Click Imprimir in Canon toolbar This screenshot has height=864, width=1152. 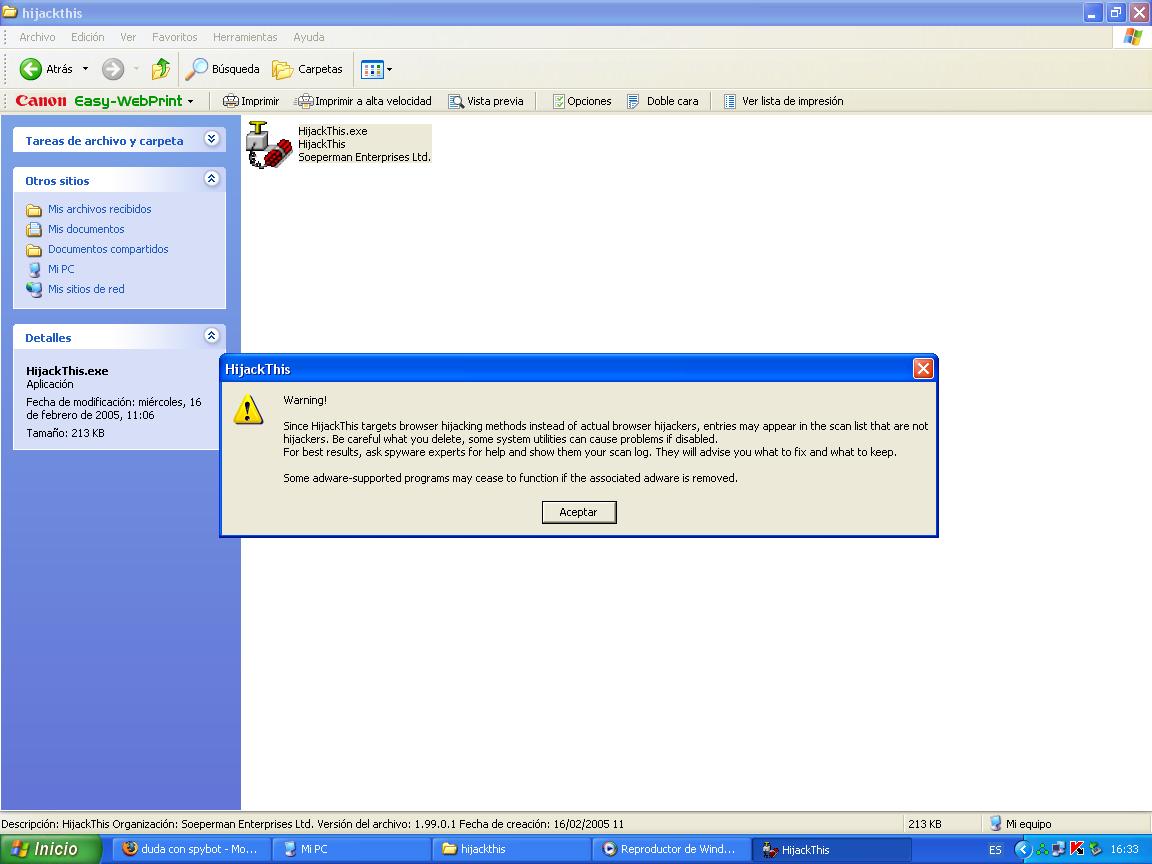251,101
